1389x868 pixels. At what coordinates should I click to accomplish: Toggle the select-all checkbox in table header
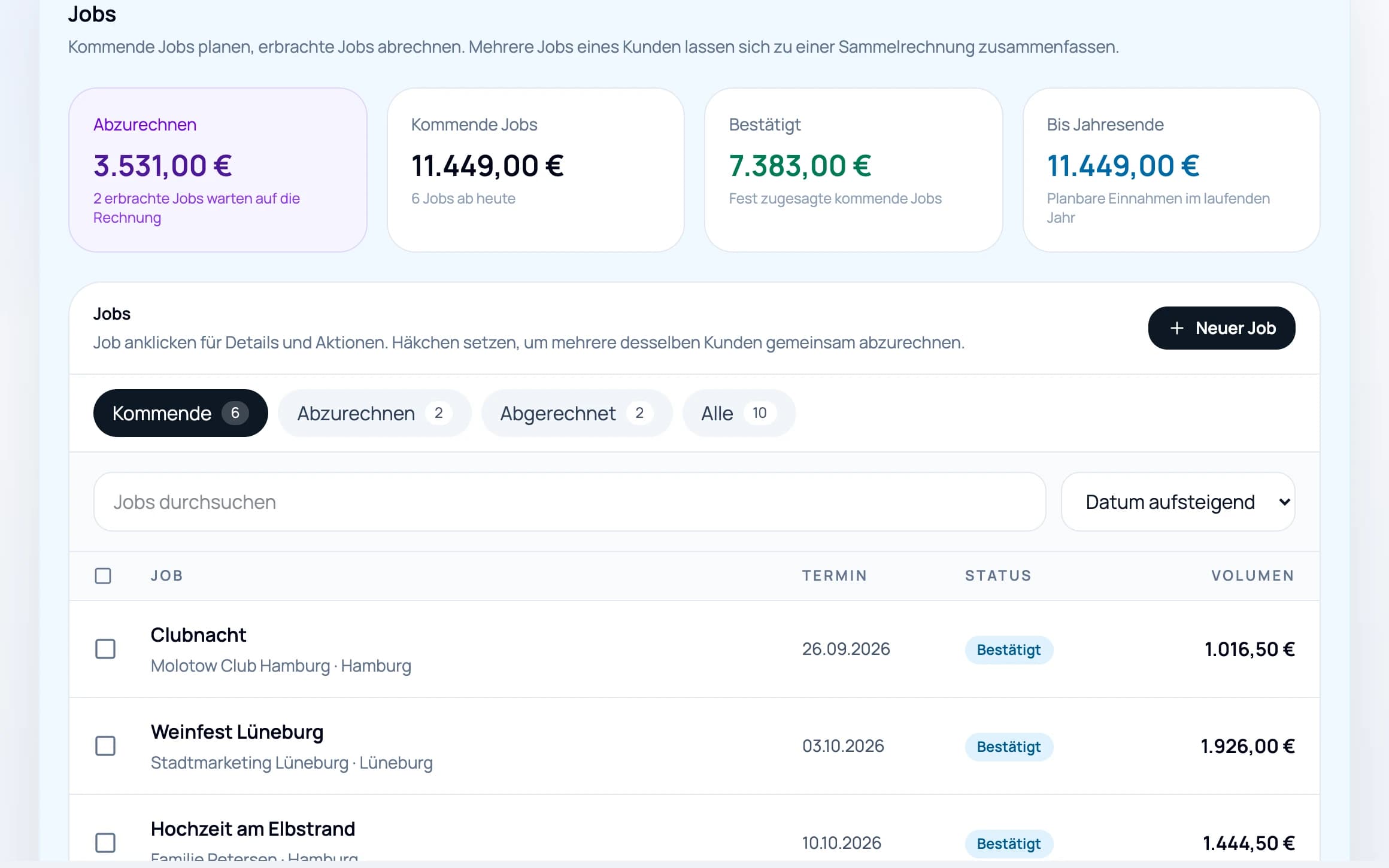click(x=103, y=576)
